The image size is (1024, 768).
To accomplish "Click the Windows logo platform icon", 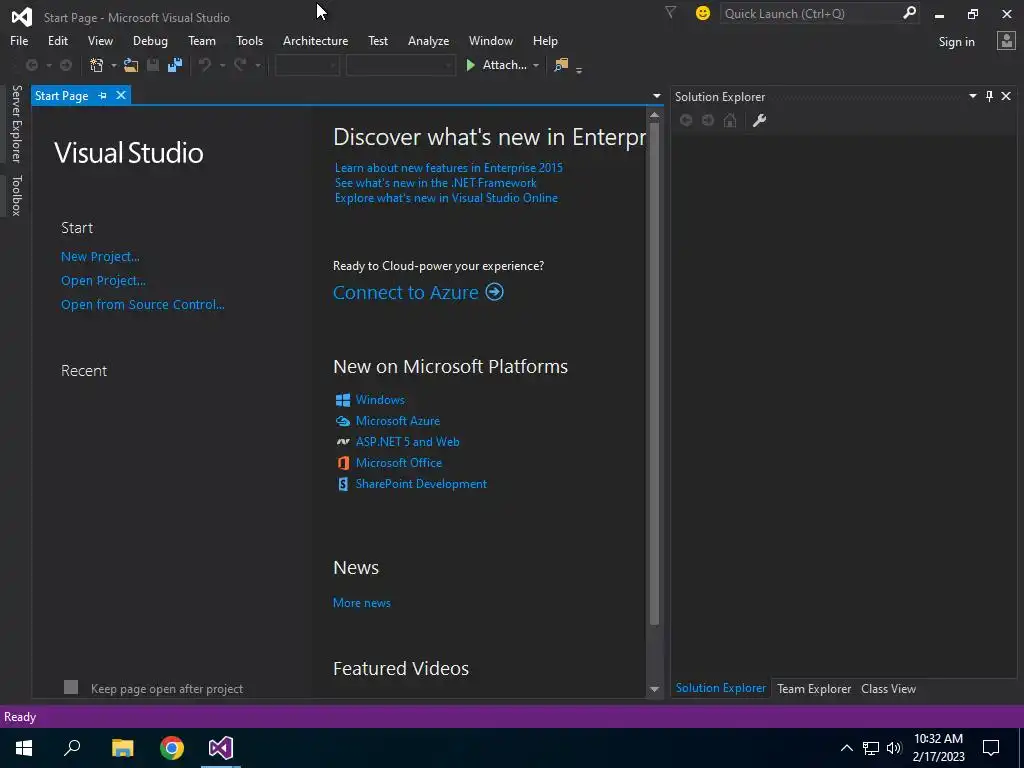I will coord(343,400).
